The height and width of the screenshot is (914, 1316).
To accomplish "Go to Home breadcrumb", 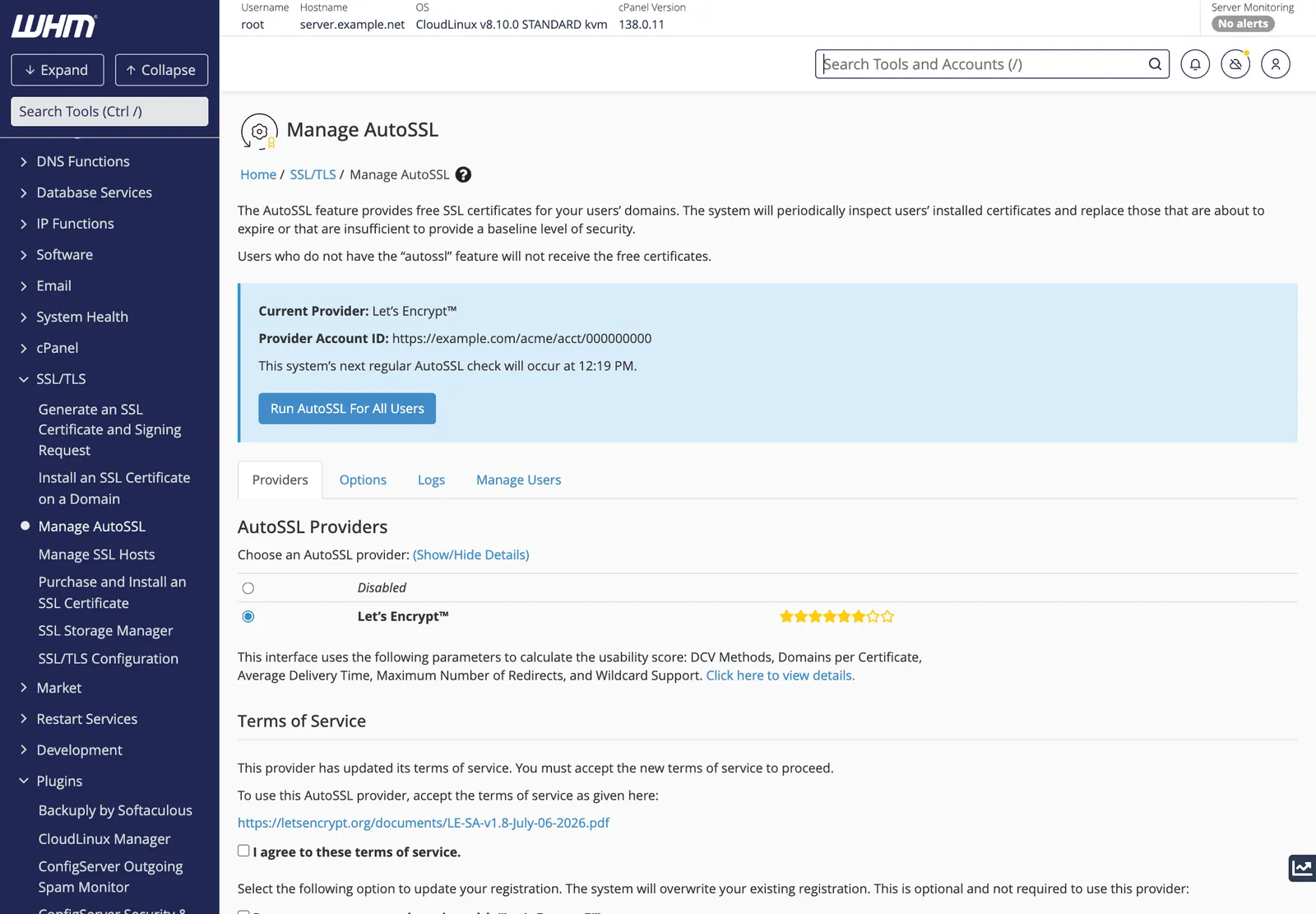I will point(258,174).
